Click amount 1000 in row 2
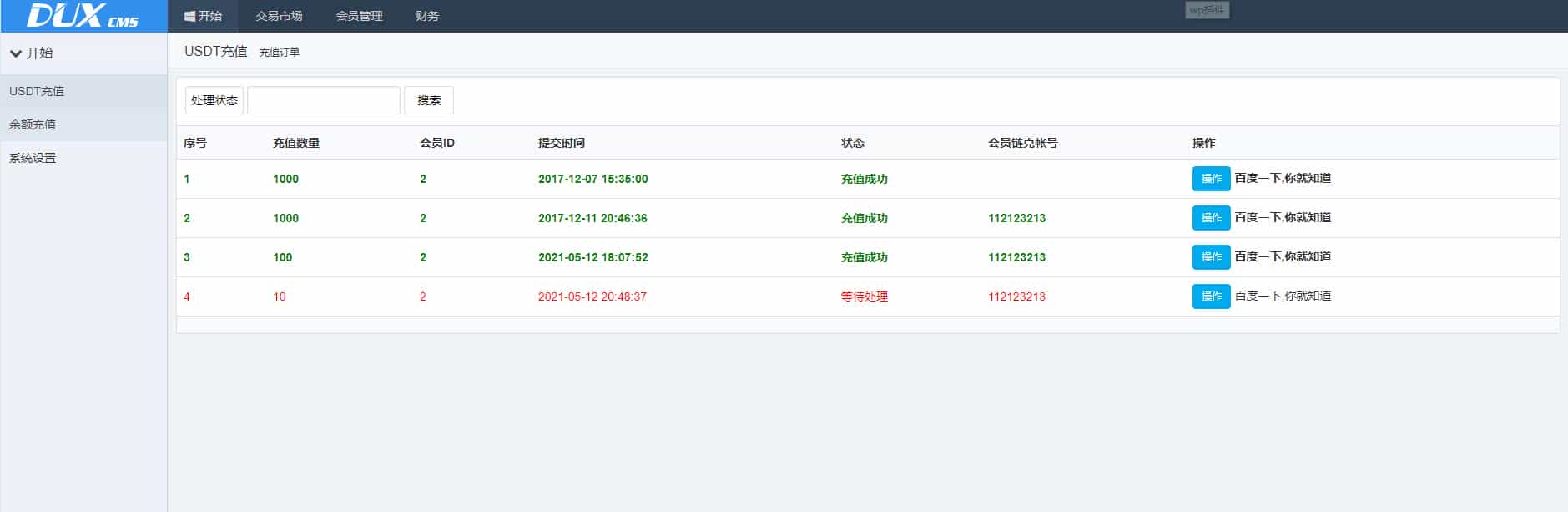Viewport: 1568px width, 512px height. [x=285, y=218]
